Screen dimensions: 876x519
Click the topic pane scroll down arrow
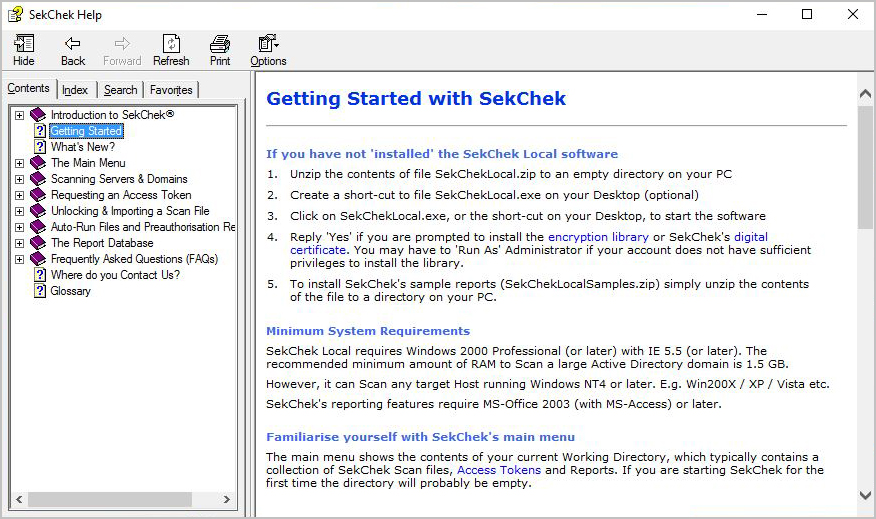[x=865, y=495]
